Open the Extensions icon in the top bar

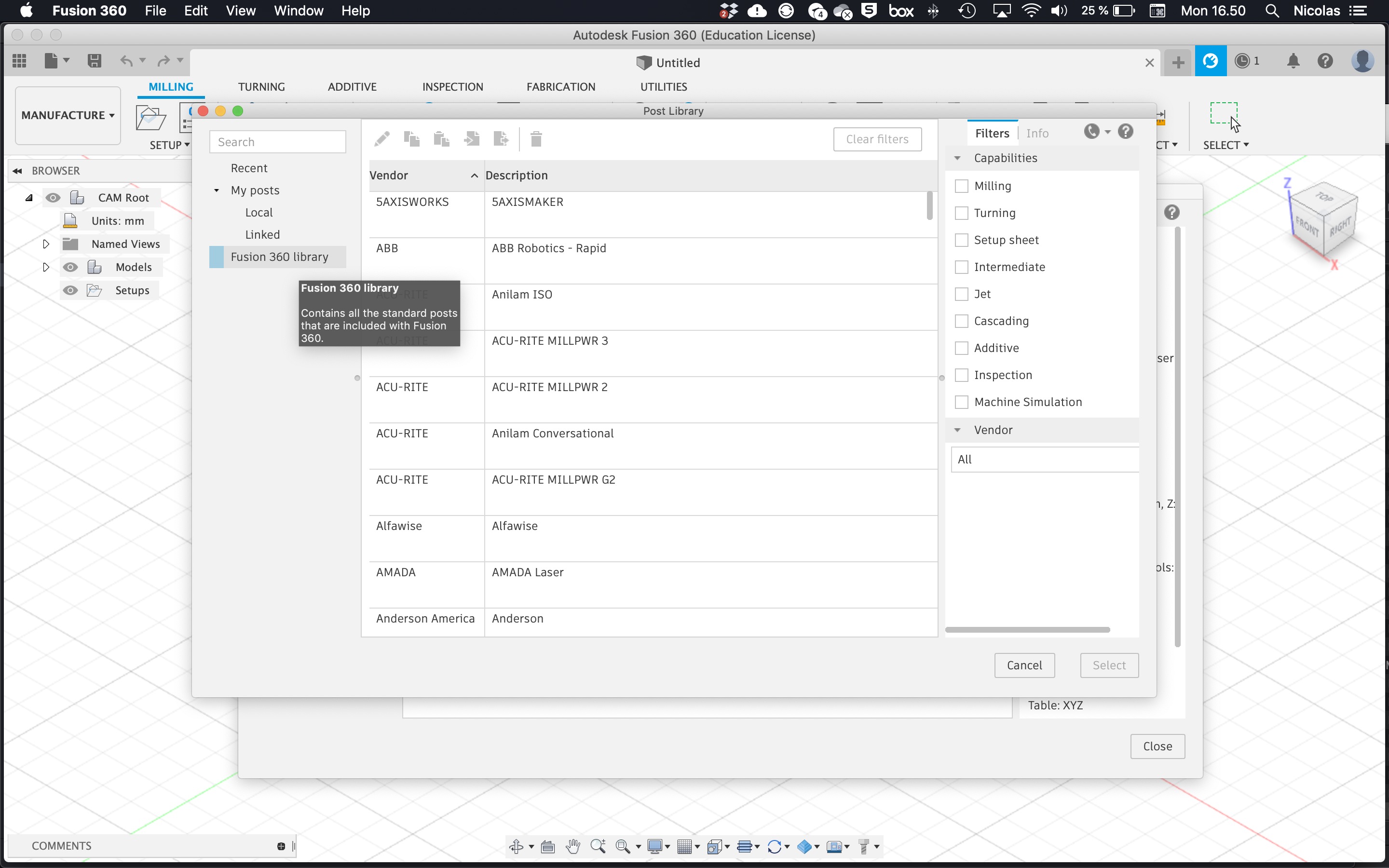coord(1211,61)
